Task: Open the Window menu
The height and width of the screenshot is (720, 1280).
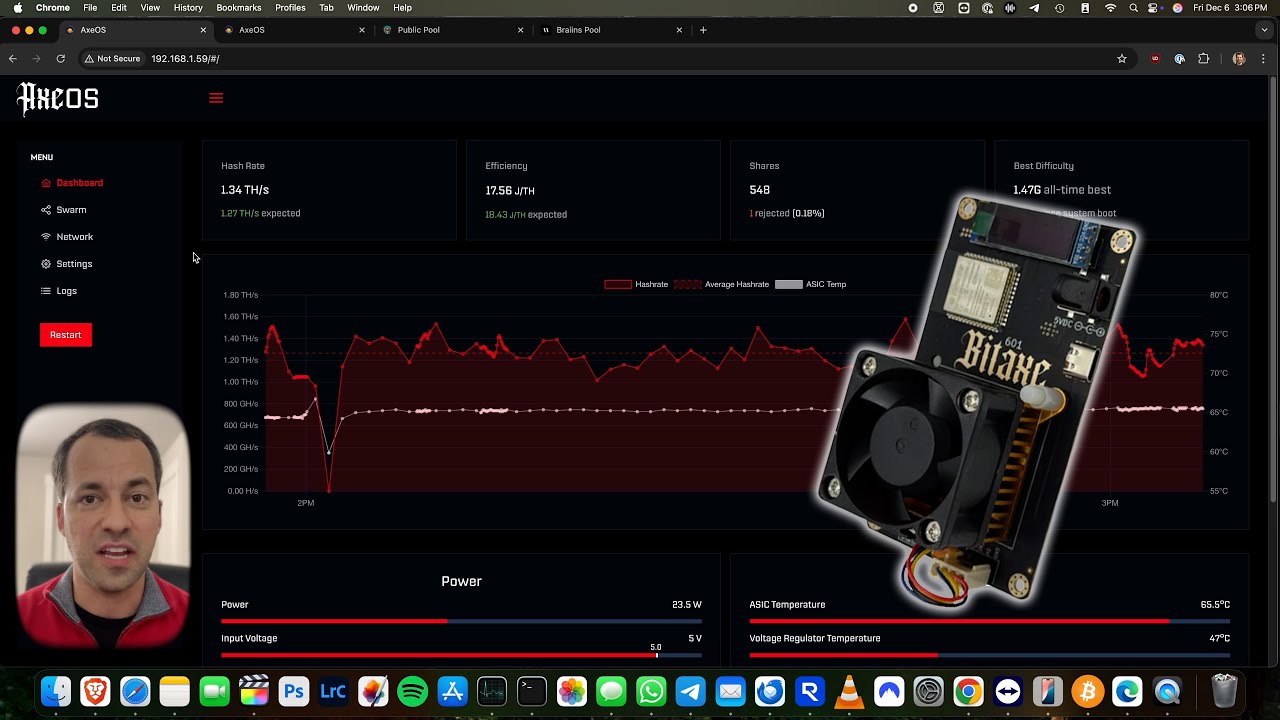Action: 363,8
